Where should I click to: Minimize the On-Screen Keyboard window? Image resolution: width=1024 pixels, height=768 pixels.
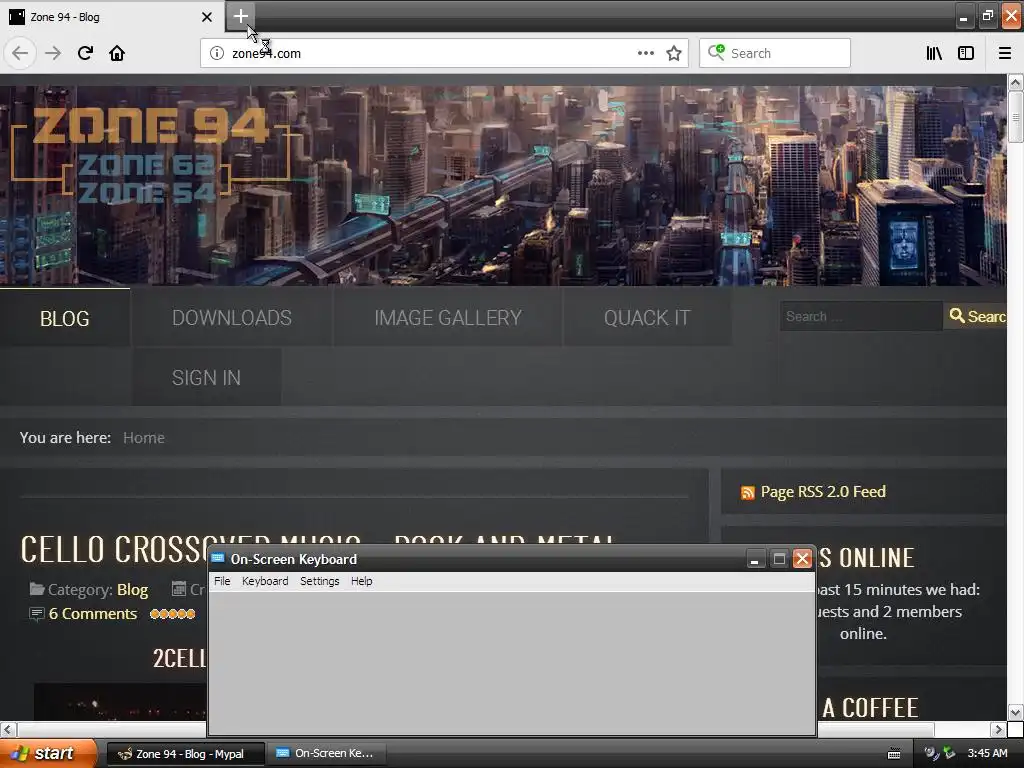[755, 559]
